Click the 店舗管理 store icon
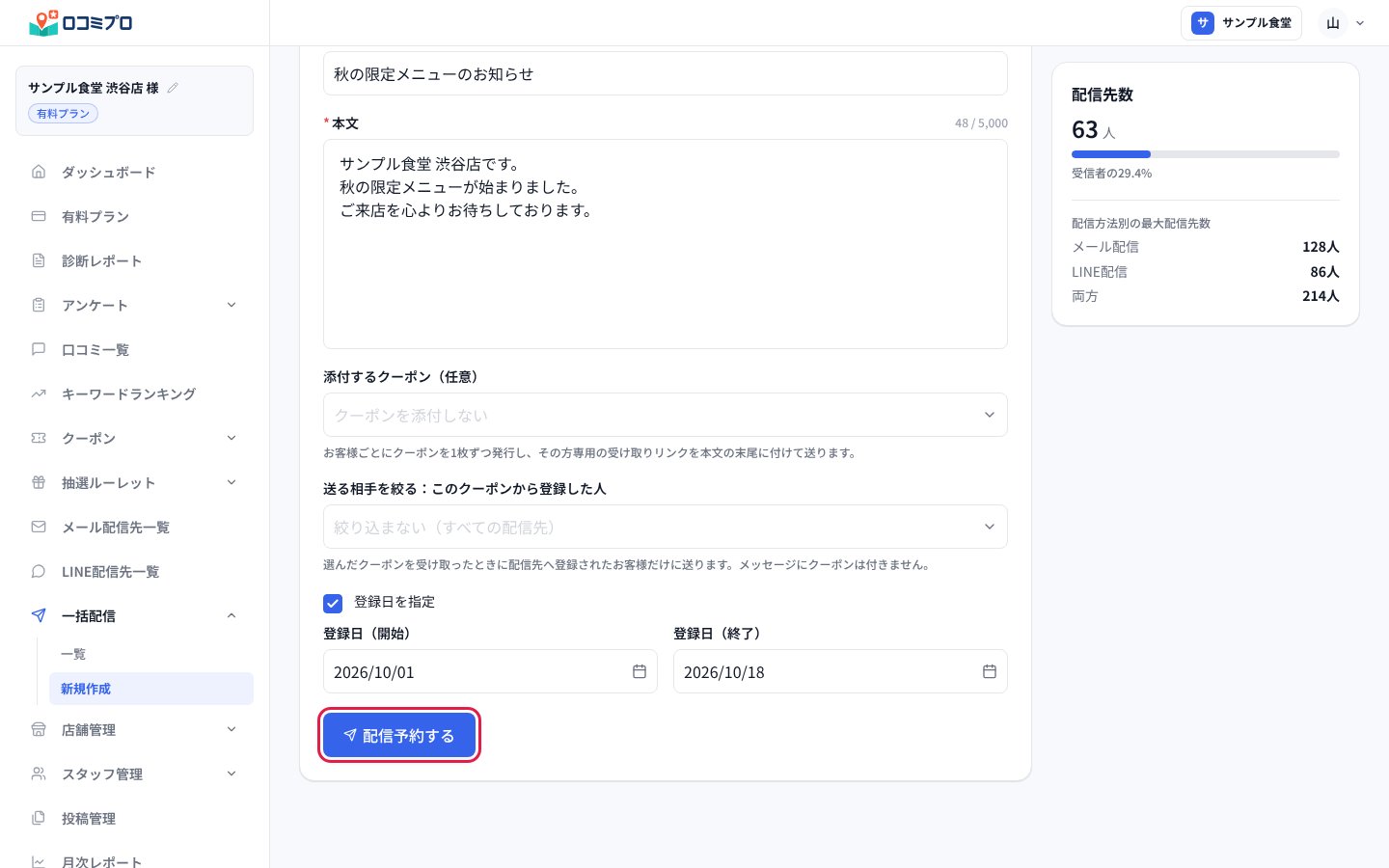The width and height of the screenshot is (1389, 868). [39, 729]
